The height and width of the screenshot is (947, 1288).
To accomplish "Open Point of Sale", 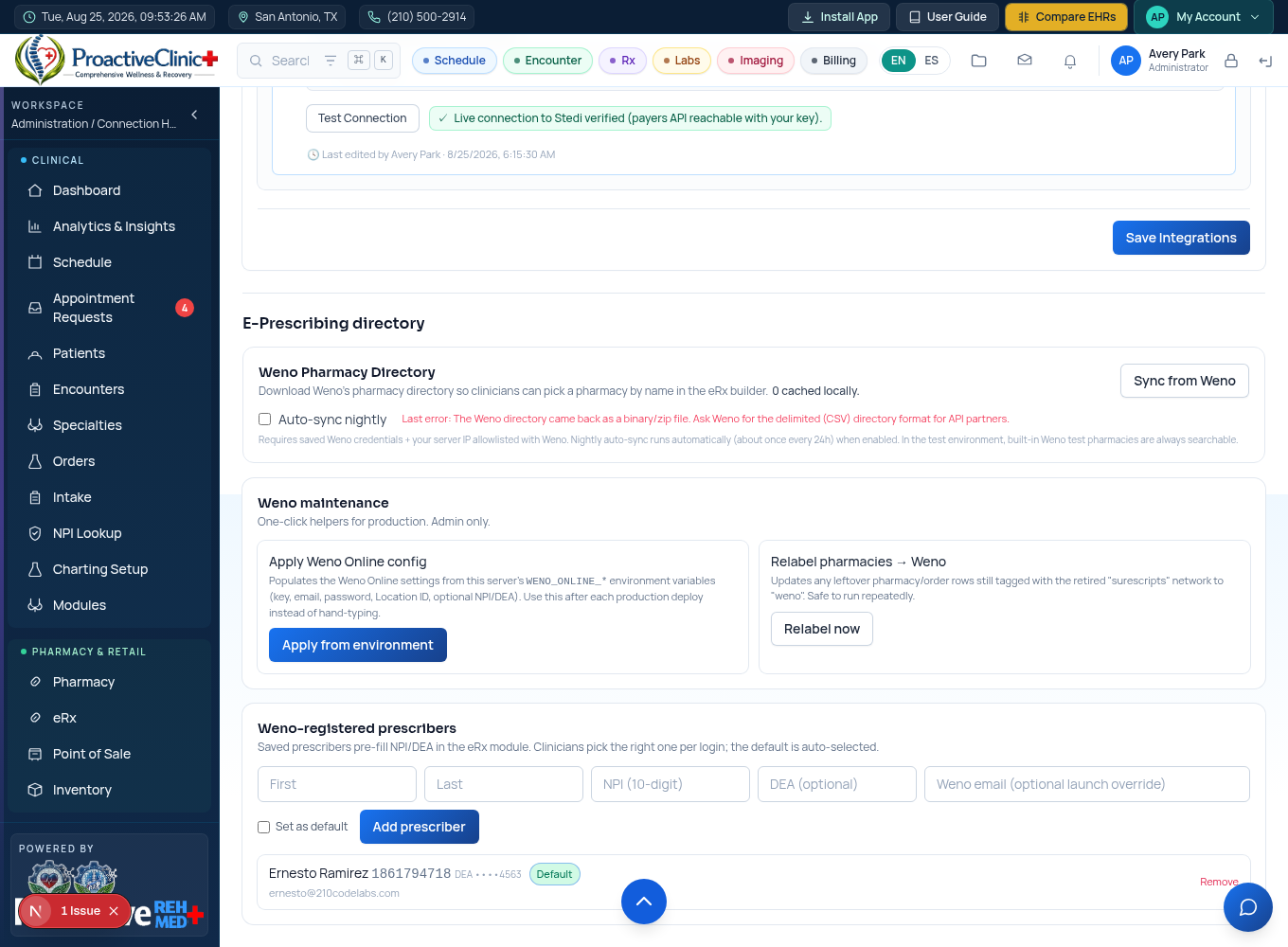I will click(110, 754).
